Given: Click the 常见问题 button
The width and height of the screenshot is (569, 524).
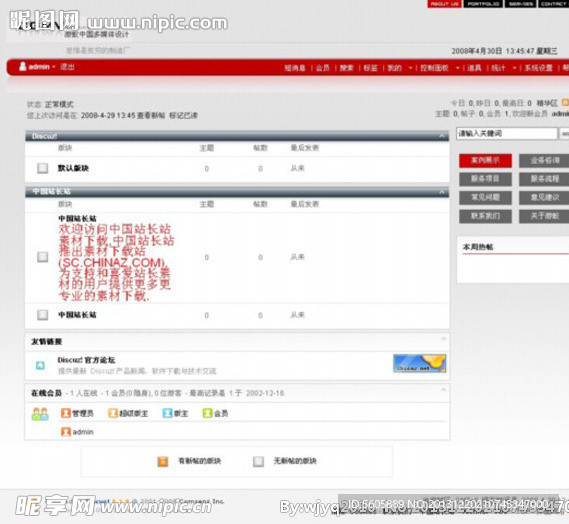Looking at the screenshot, I should pos(486,197).
